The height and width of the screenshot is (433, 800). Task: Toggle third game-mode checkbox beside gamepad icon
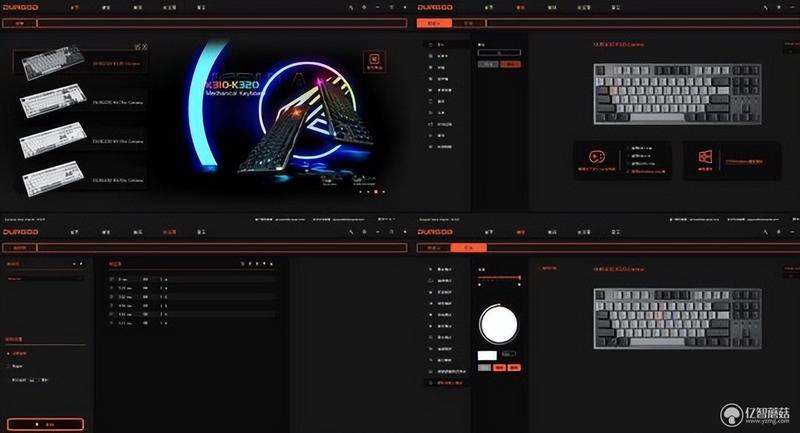point(629,164)
